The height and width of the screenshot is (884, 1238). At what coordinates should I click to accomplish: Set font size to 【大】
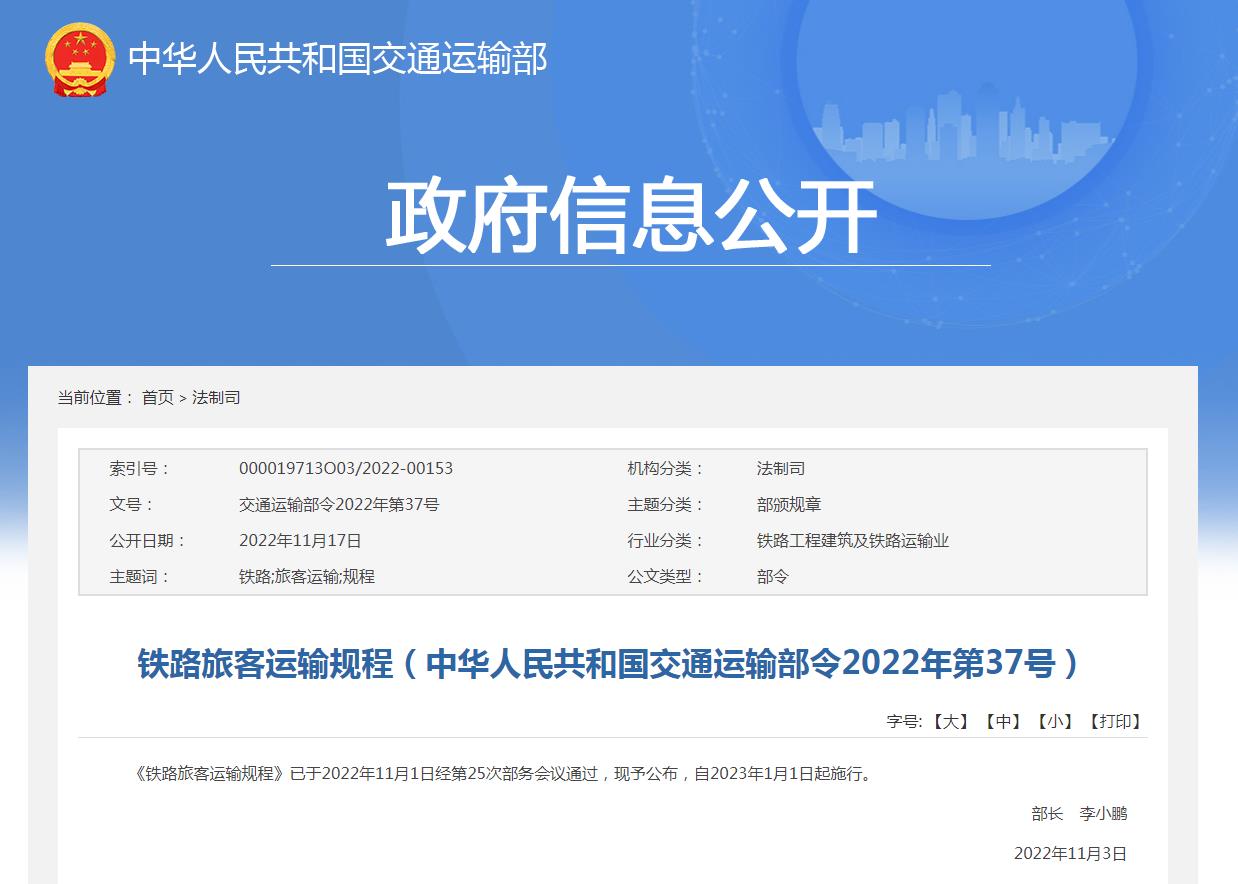tap(950, 721)
